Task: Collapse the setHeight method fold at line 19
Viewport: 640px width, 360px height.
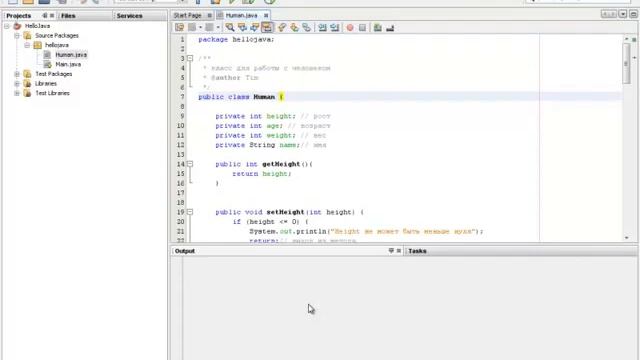Action: coord(190,212)
